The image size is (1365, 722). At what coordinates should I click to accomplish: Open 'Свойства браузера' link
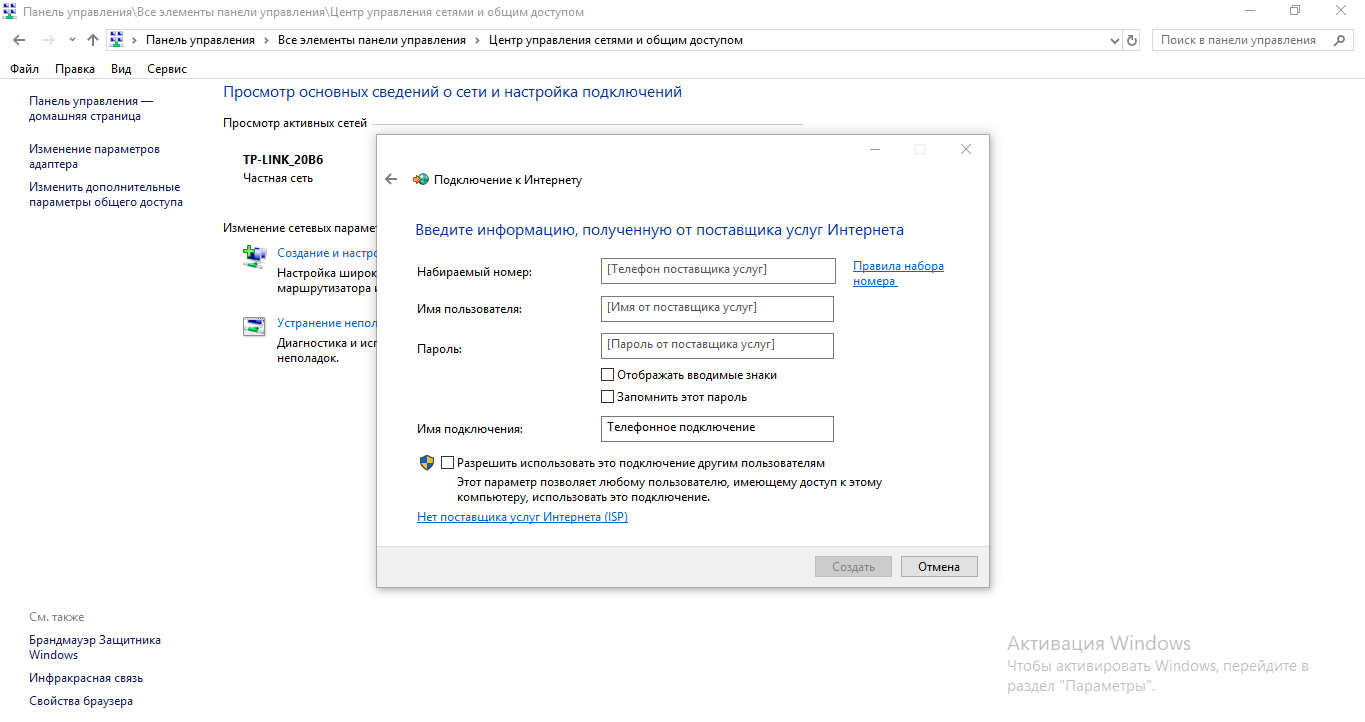click(x=81, y=701)
